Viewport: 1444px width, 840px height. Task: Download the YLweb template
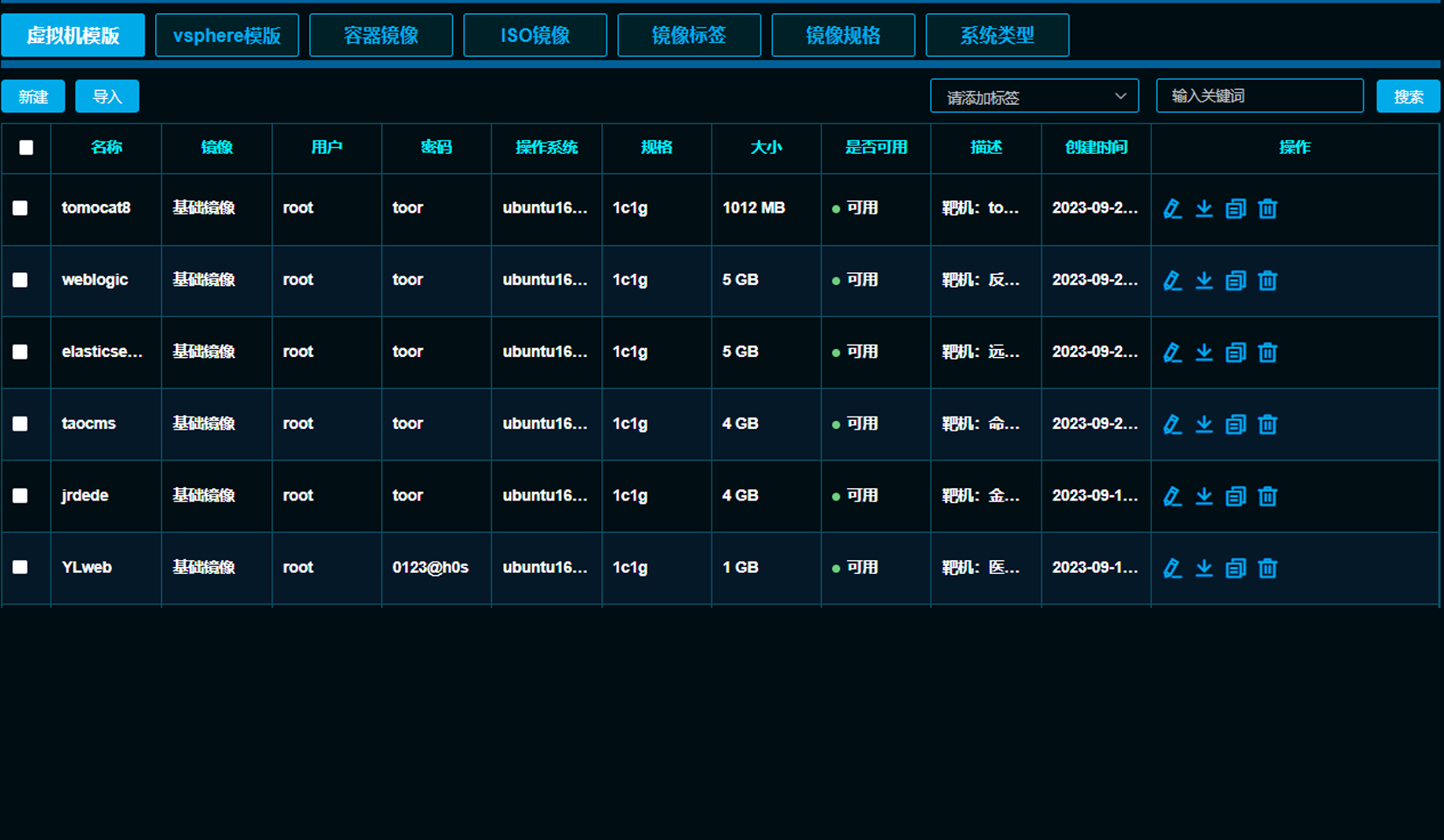tap(1204, 568)
